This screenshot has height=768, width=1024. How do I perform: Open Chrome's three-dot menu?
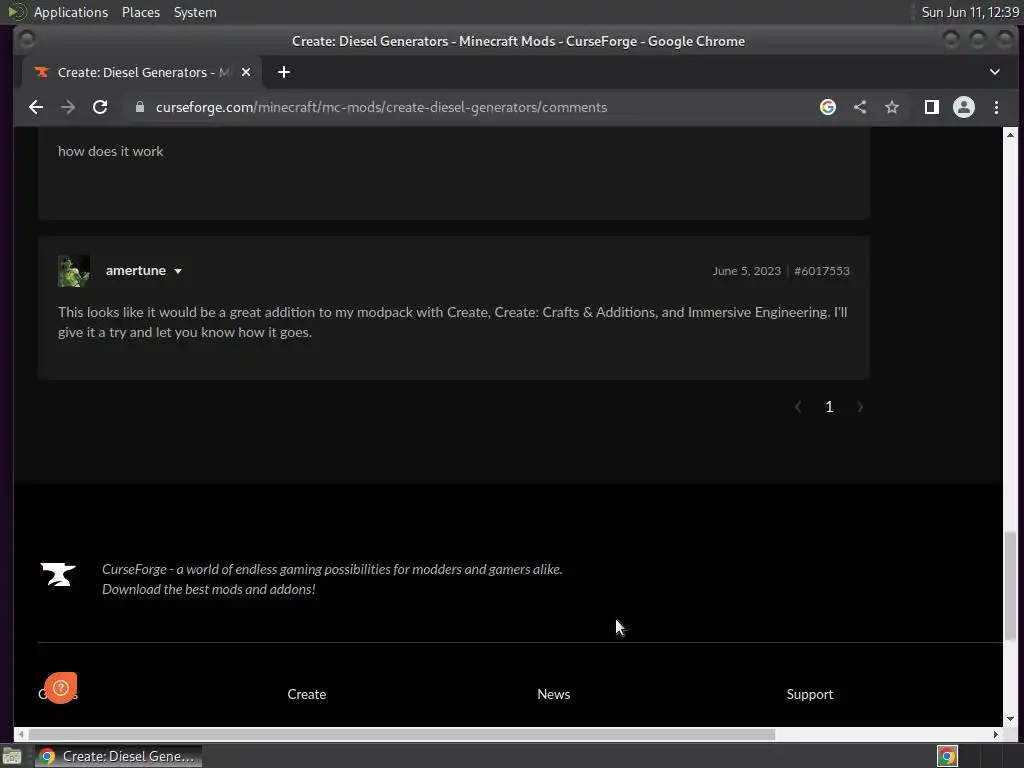coord(996,107)
